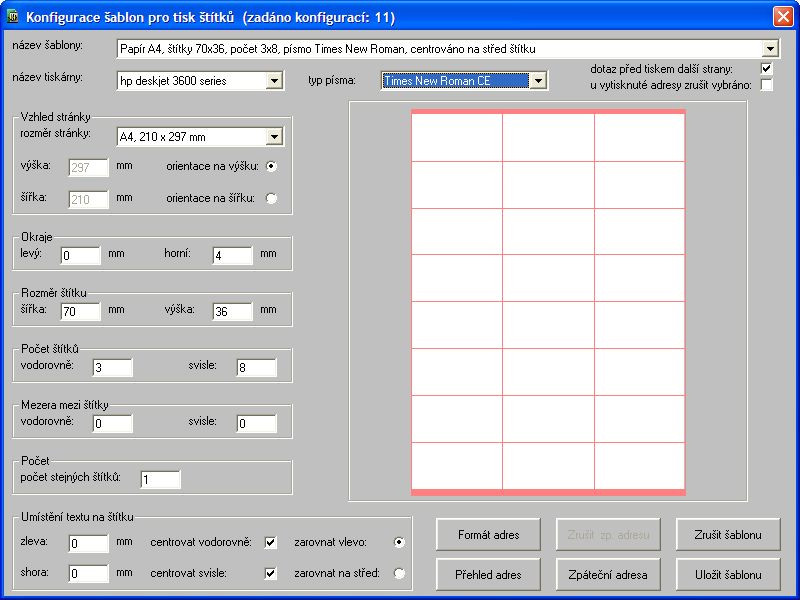The image size is (800, 600).
Task: Toggle dotaz před tiskem další strany checkbox
Action: [x=766, y=68]
